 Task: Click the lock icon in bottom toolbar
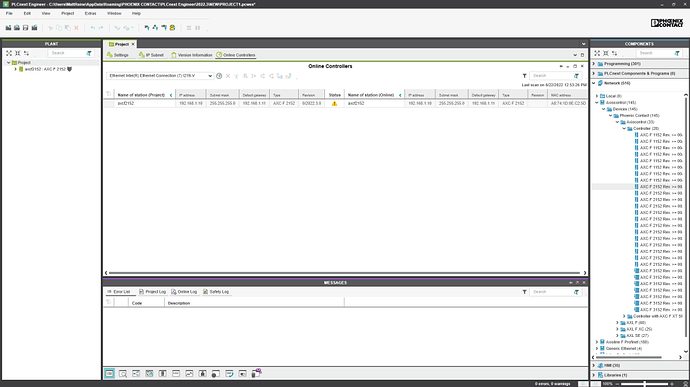pos(202,373)
